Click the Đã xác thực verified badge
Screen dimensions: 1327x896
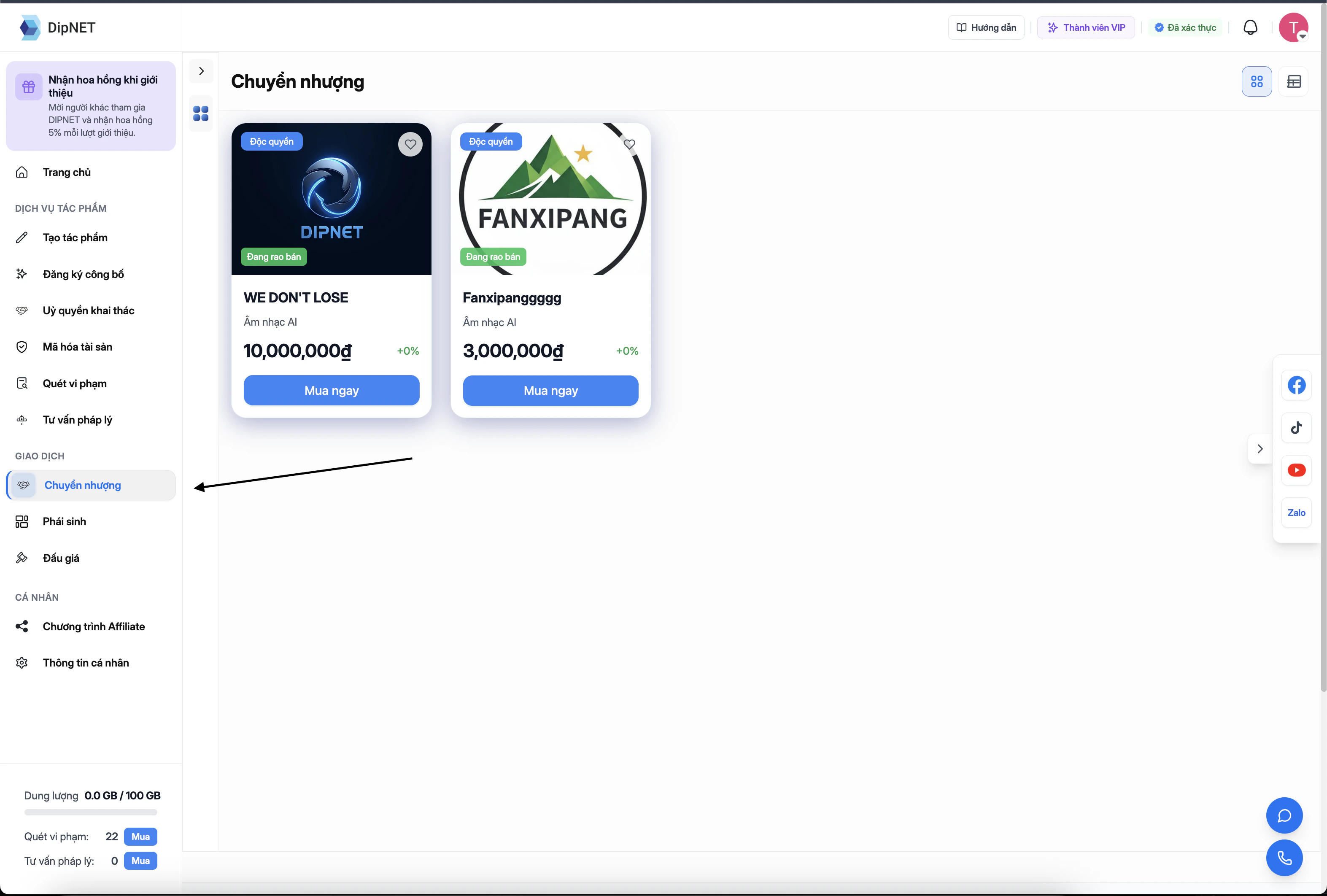(1185, 27)
